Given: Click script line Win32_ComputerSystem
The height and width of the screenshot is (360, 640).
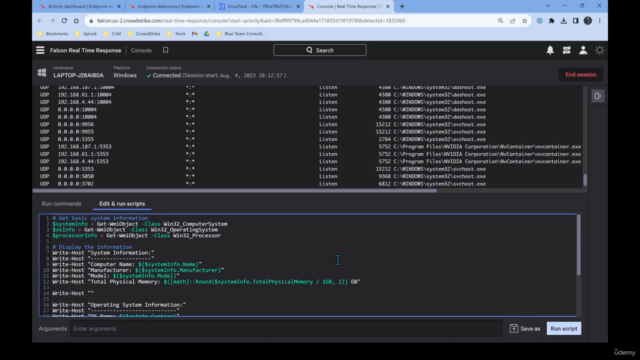Looking at the screenshot, I should (x=140, y=224).
